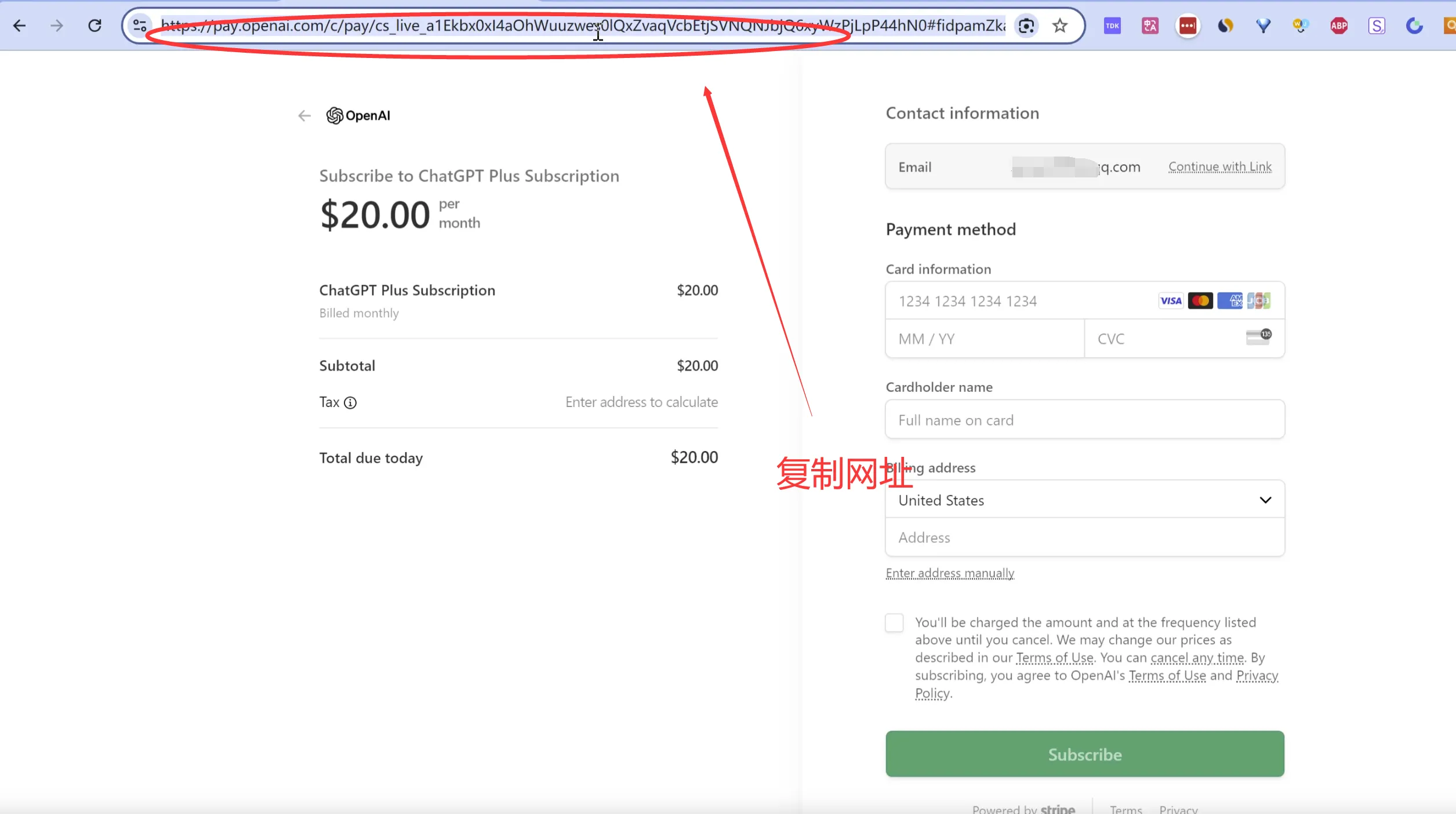1456x814 pixels.
Task: Click the MM / YY expiry field
Action: (984, 339)
